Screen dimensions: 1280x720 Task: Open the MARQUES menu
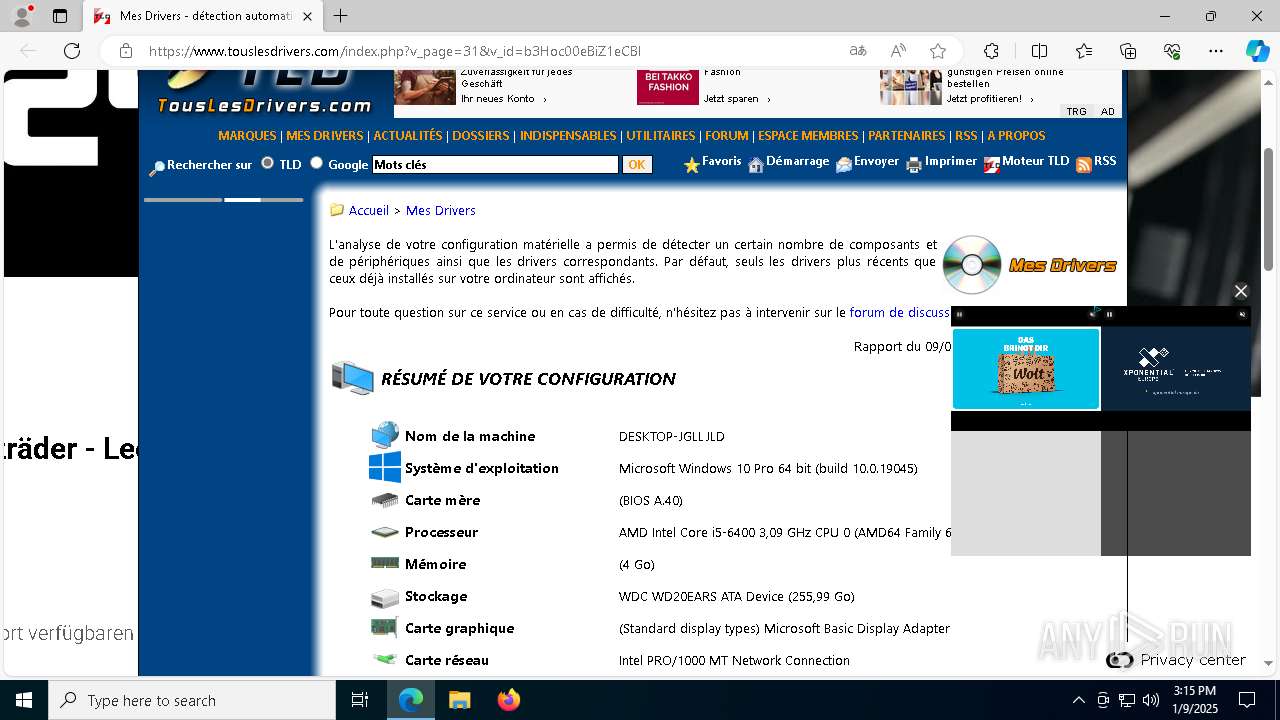(x=247, y=136)
